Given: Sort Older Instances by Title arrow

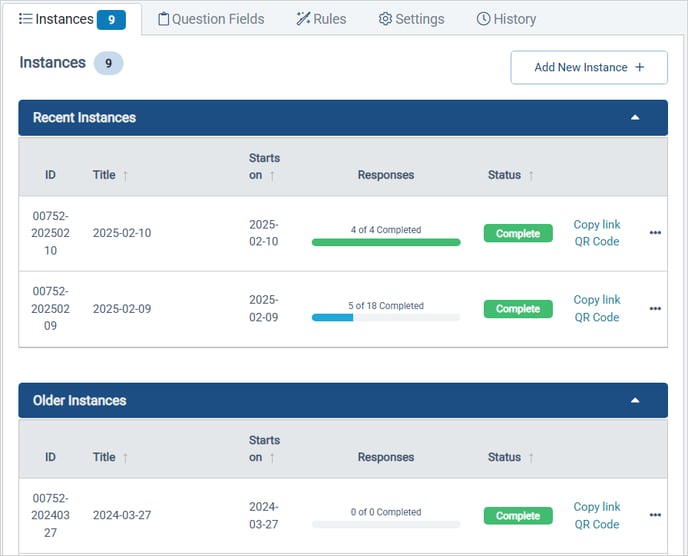Looking at the screenshot, I should click(x=125, y=457).
